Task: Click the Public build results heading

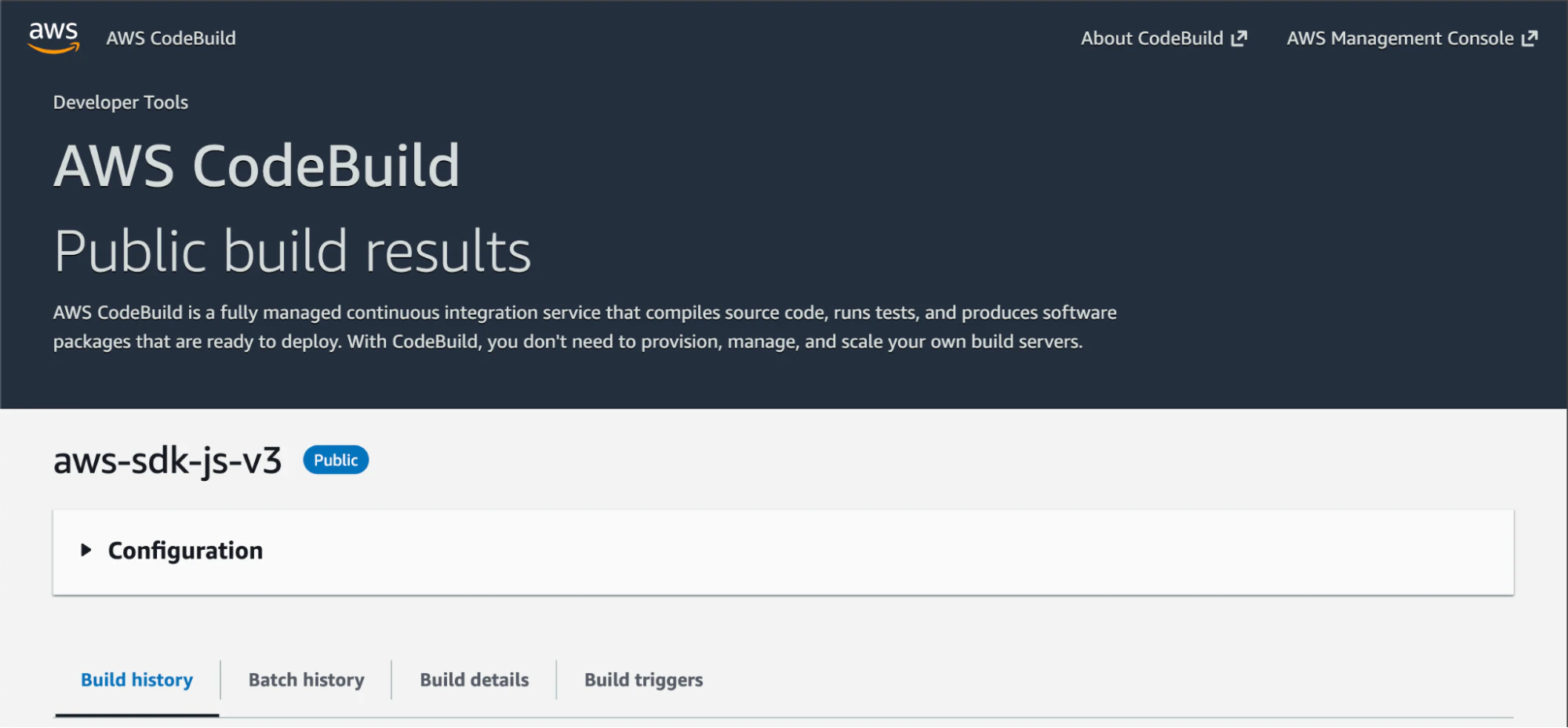Action: [293, 252]
